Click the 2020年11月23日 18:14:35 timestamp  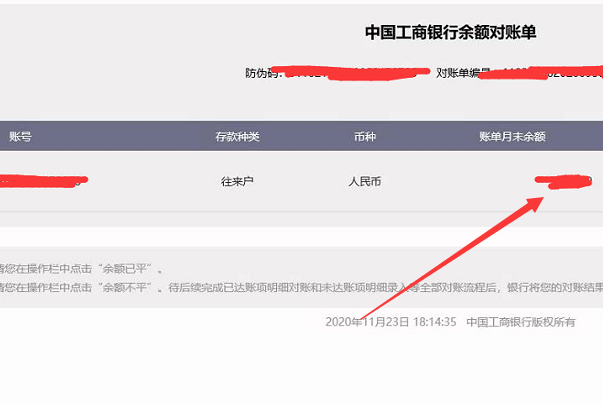pos(391,322)
